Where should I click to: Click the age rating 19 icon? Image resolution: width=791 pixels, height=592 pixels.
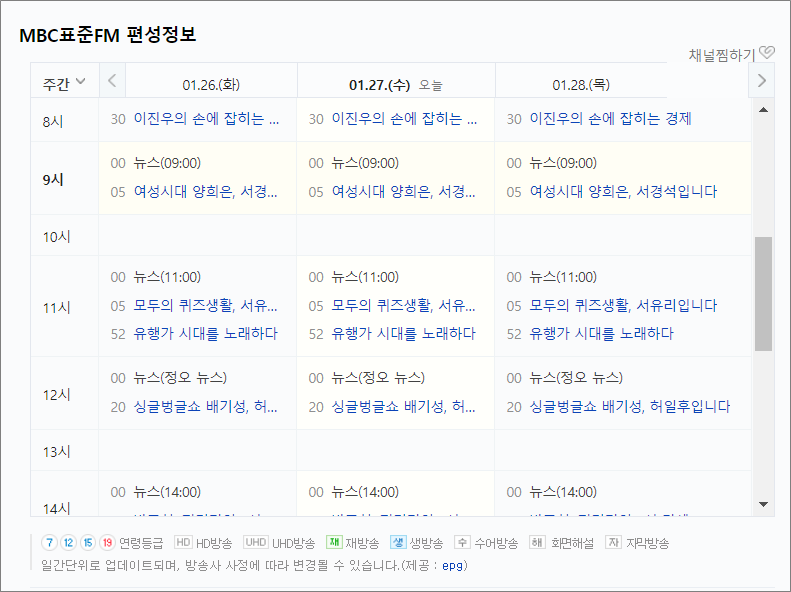click(107, 543)
